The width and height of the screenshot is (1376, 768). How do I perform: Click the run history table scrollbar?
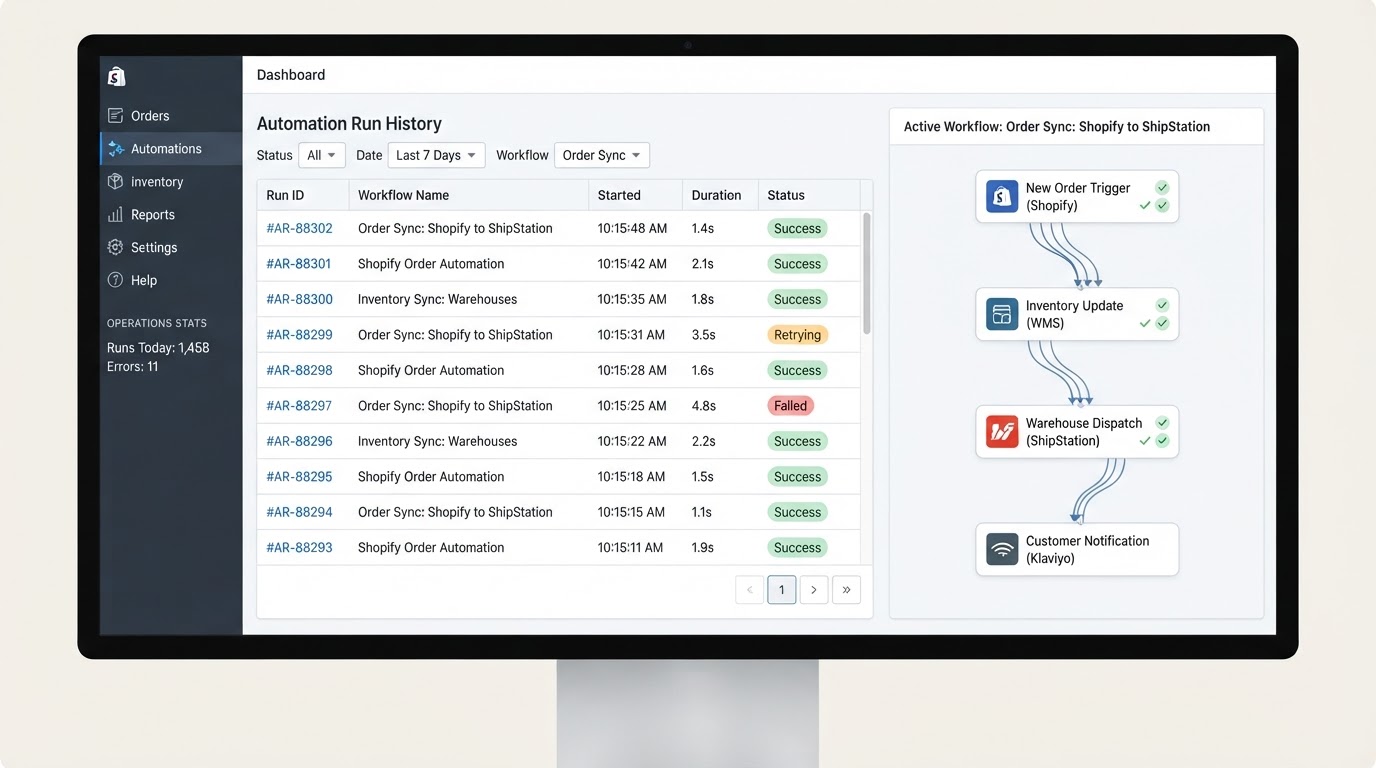(866, 273)
